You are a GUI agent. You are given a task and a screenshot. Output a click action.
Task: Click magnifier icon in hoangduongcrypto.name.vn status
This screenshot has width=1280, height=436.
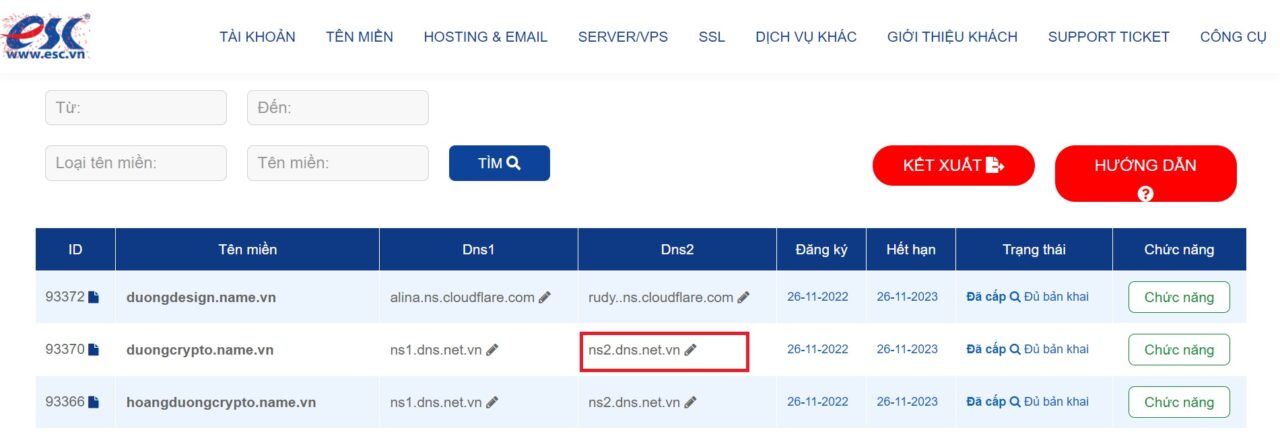coord(1015,402)
